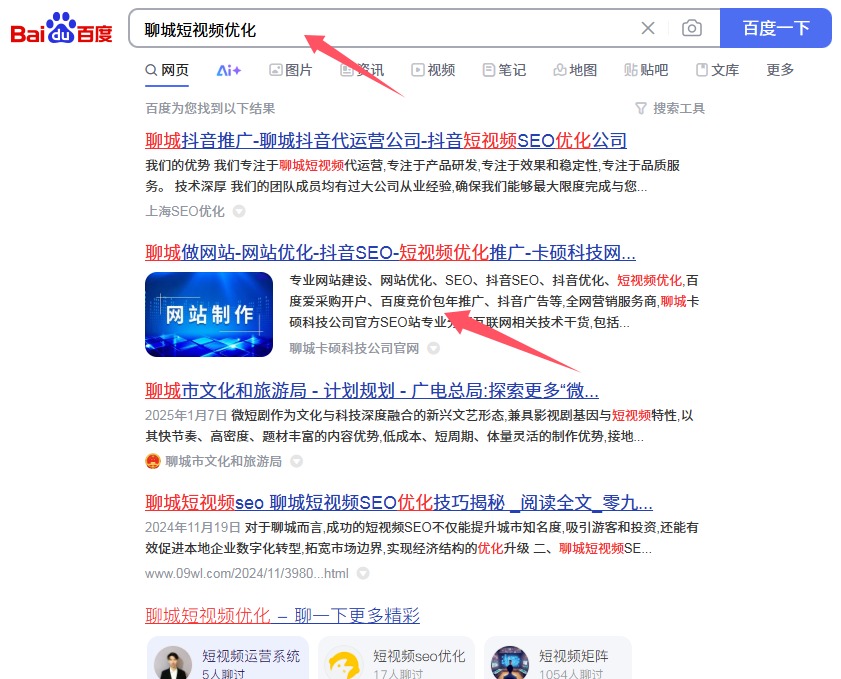Click the Baidu paw logo
This screenshot has width=841, height=679.
tap(61, 28)
